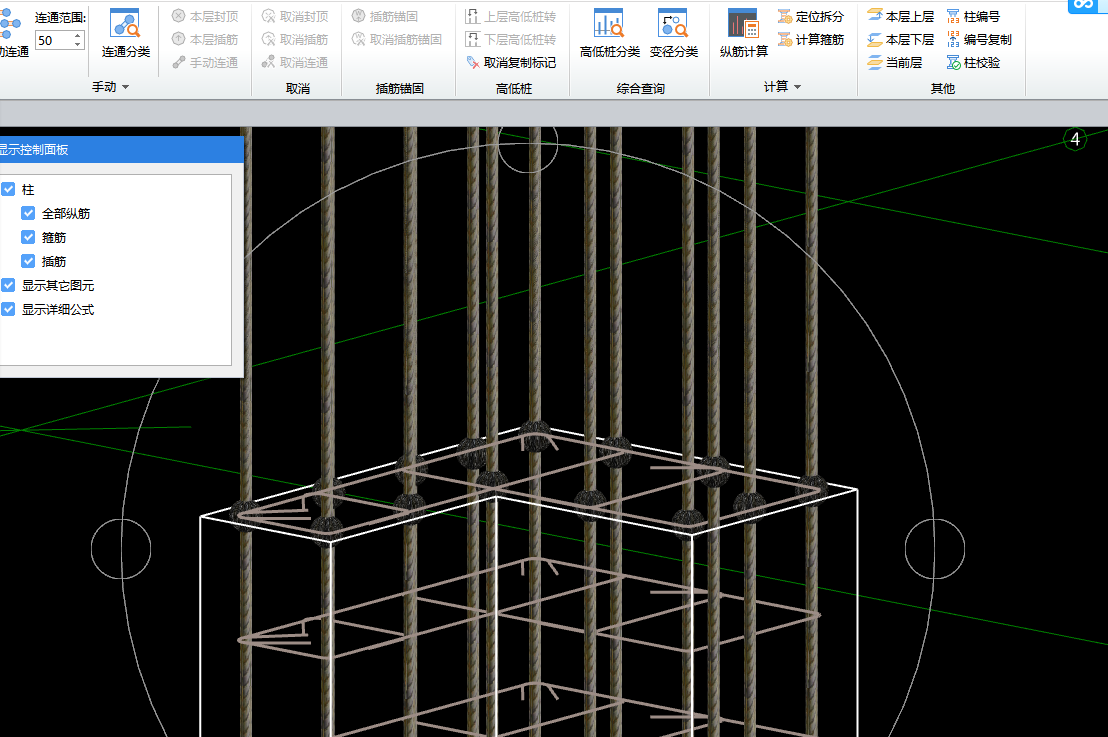This screenshot has height=737, width=1108.
Task: Click the 取消插筋 icon
Action: coord(269,39)
